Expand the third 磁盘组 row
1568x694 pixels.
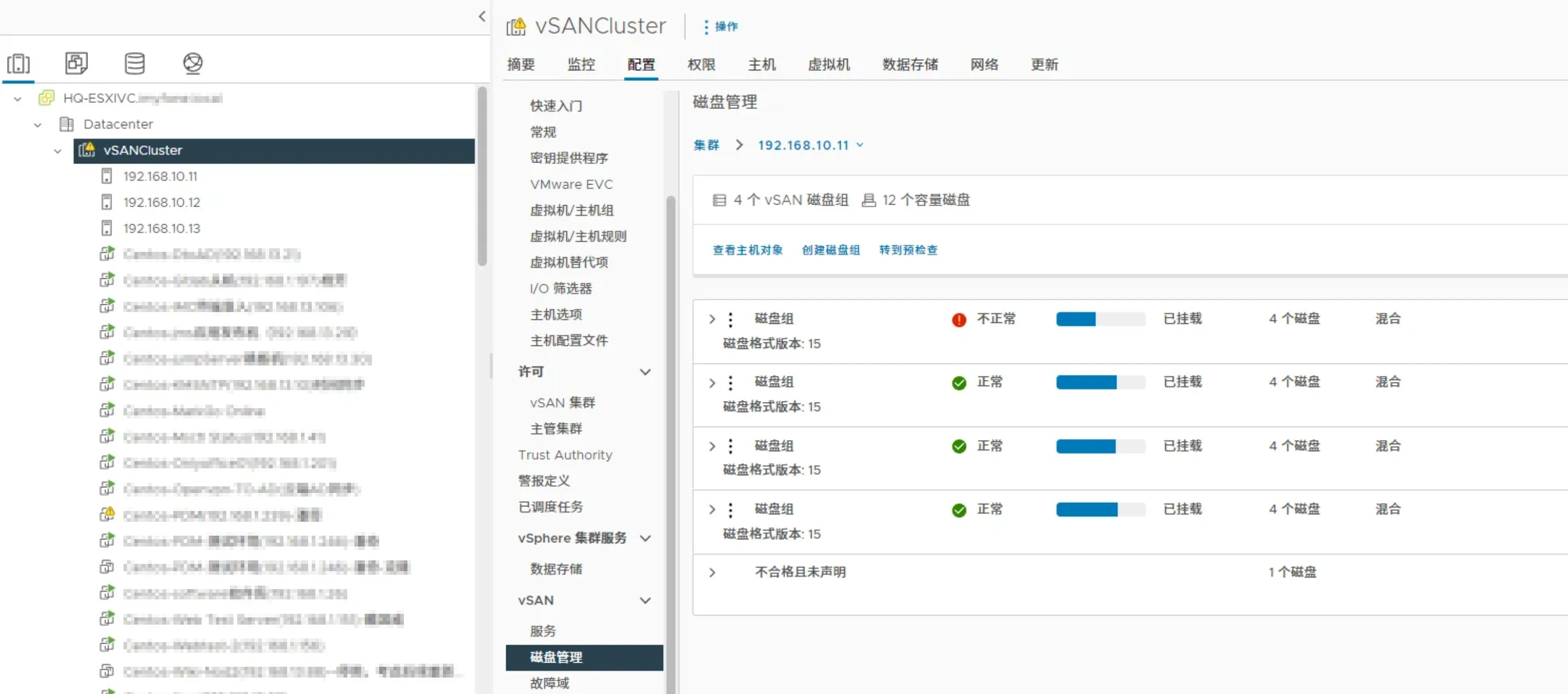tap(711, 446)
